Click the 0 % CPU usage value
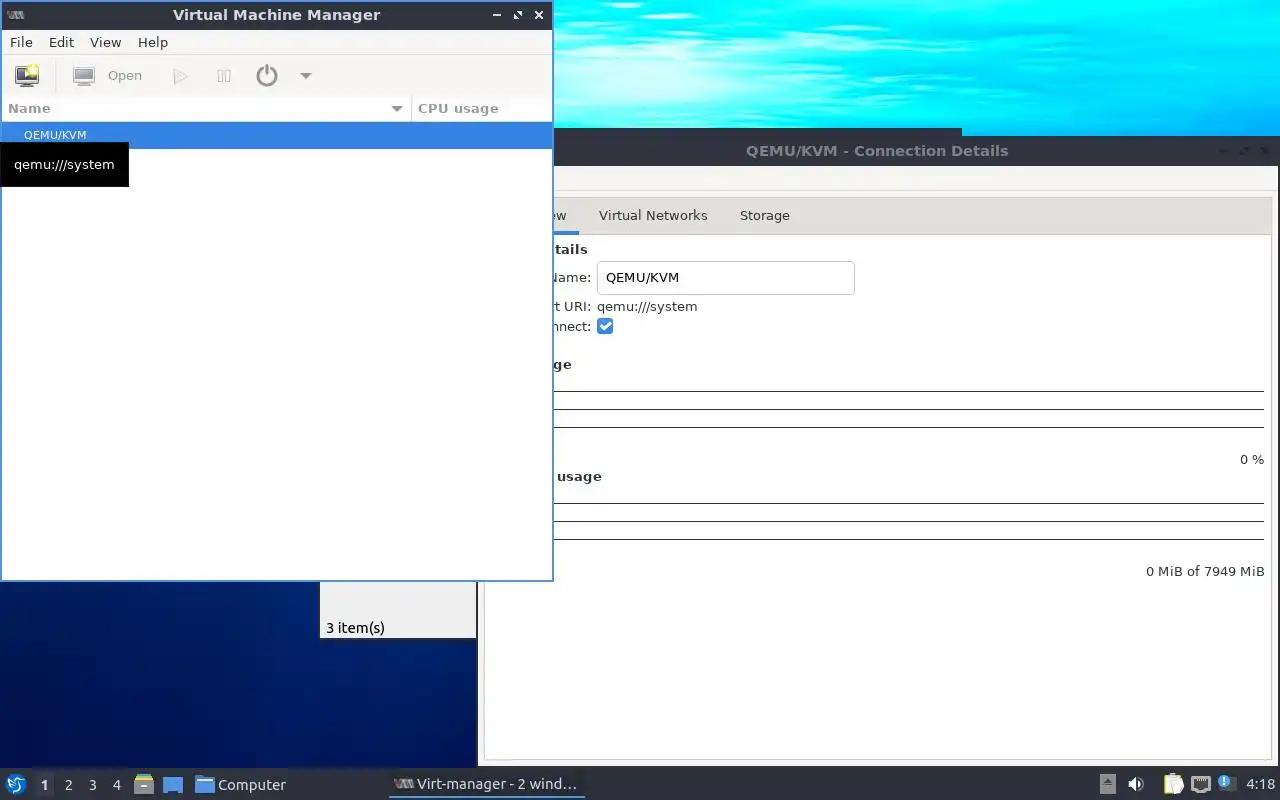Image resolution: width=1280 pixels, height=800 pixels. coord(1252,460)
